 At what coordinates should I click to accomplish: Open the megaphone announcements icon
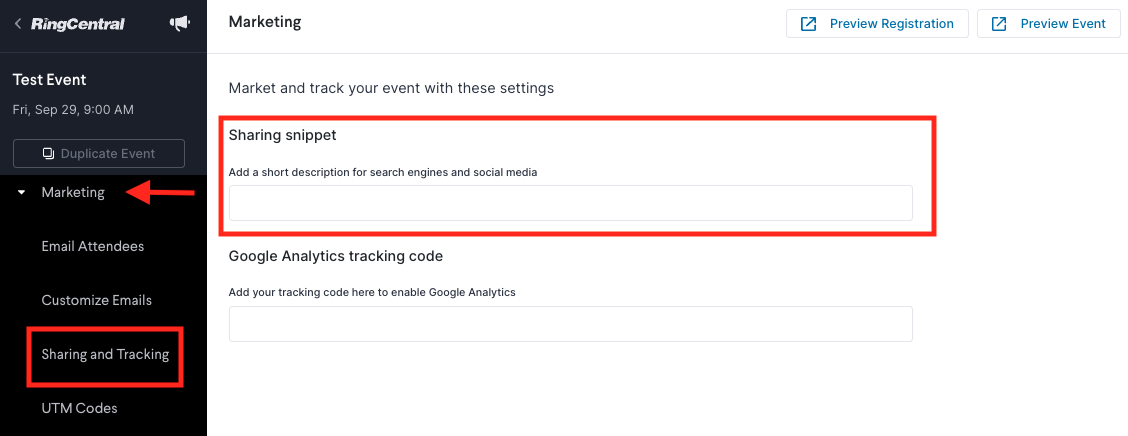click(x=179, y=24)
